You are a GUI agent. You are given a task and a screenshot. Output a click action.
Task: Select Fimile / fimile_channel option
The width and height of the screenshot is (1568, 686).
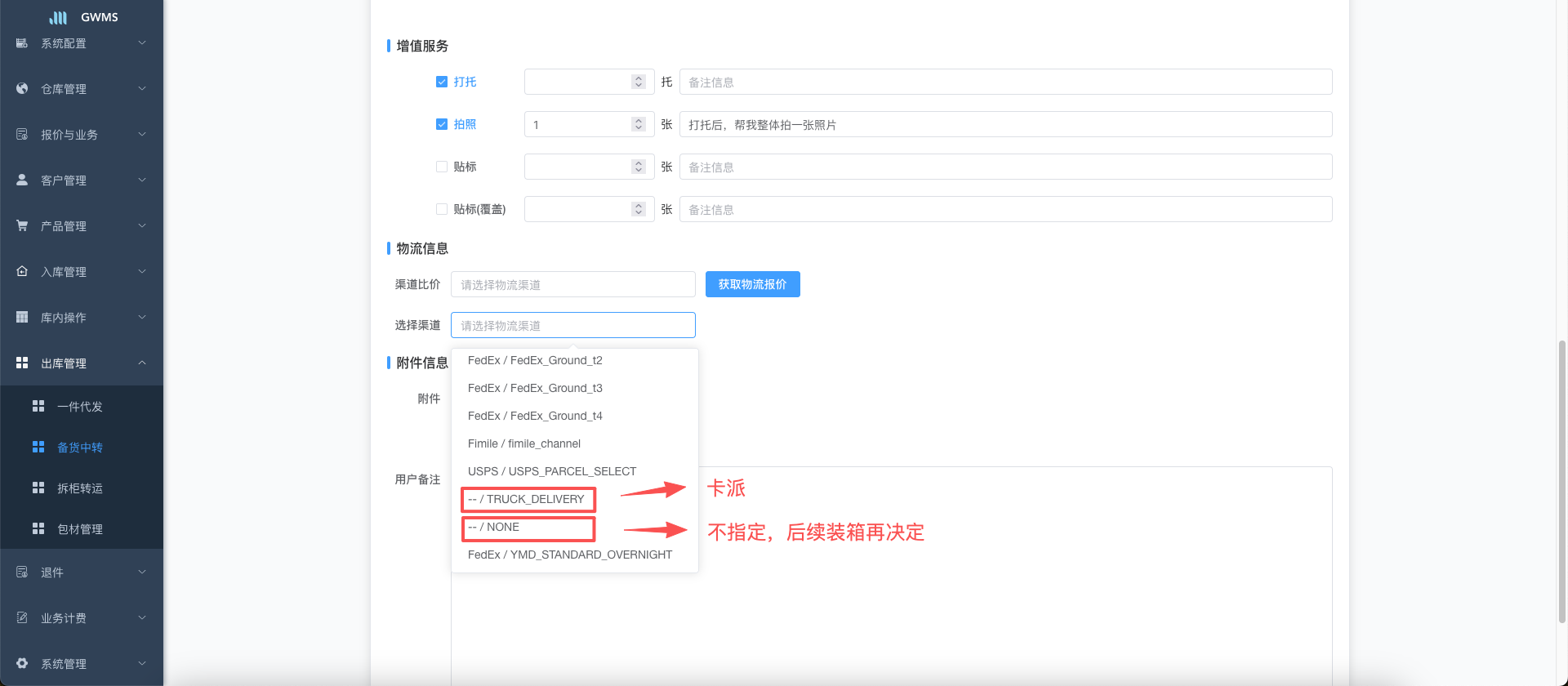tap(575, 443)
